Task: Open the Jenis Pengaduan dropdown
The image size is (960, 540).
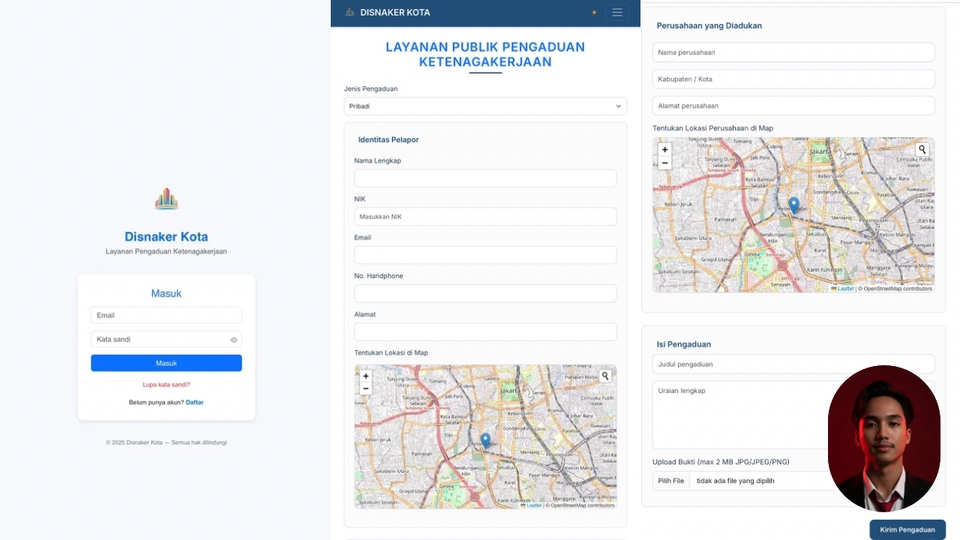Action: coord(485,106)
